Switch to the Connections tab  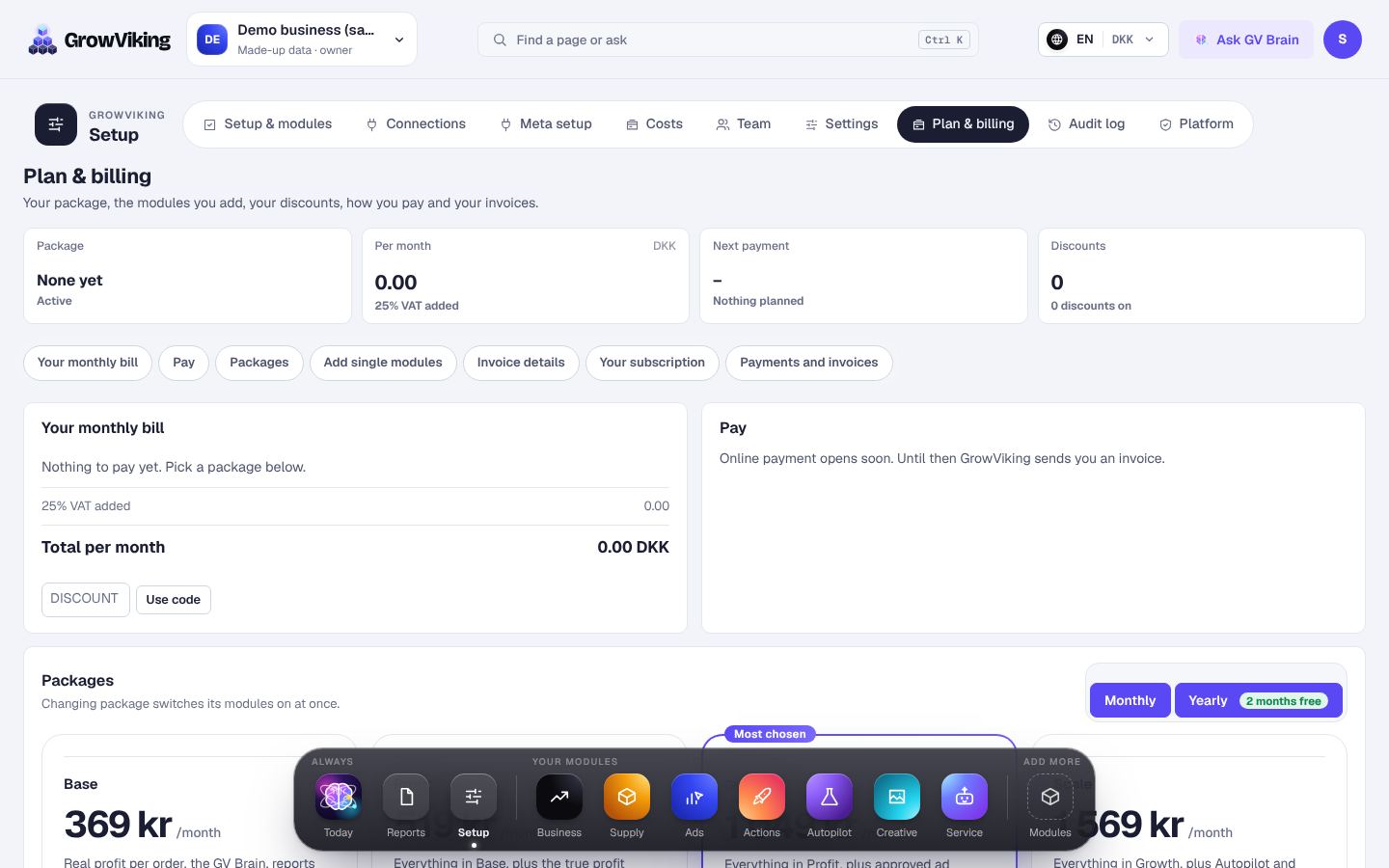pyautogui.click(x=416, y=124)
